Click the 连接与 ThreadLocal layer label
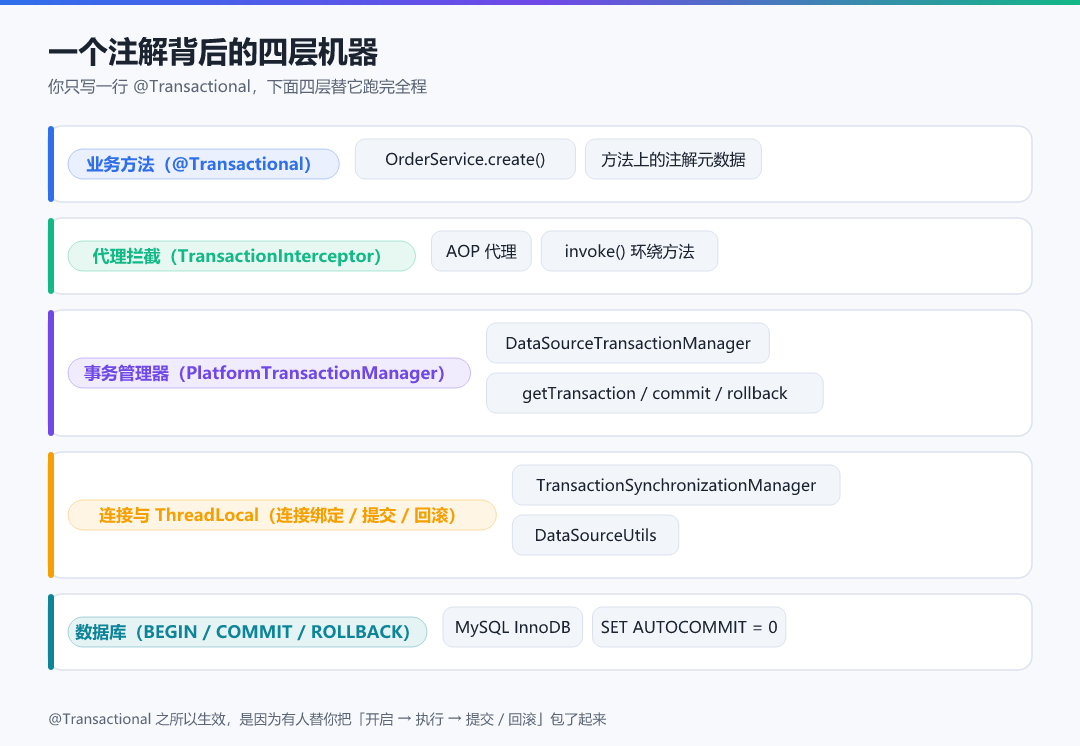 coord(282,515)
